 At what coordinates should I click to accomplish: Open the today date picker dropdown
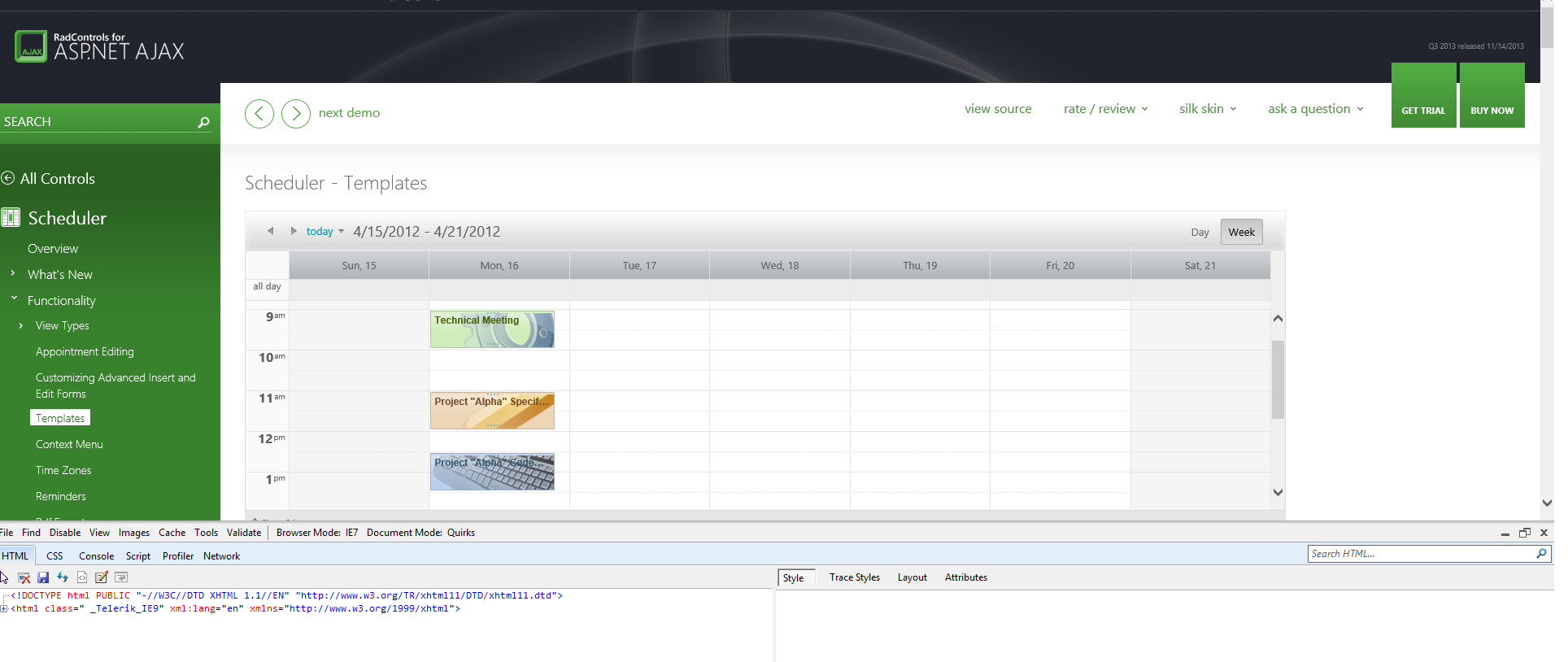(x=325, y=232)
